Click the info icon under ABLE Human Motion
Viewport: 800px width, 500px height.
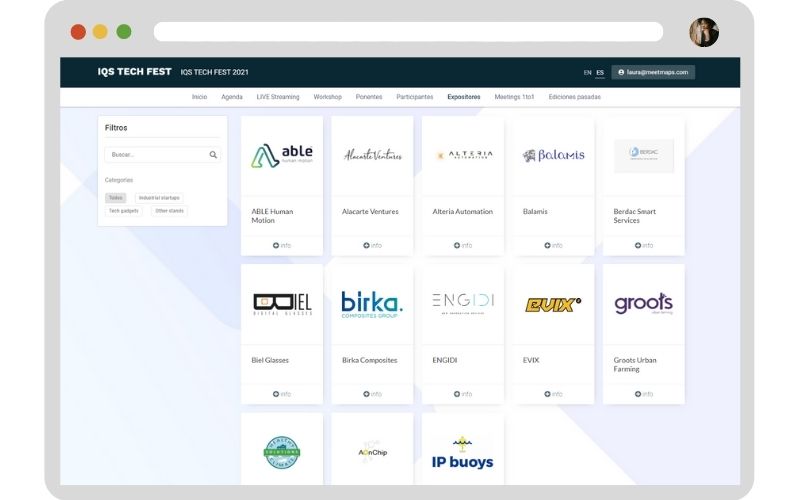276,245
